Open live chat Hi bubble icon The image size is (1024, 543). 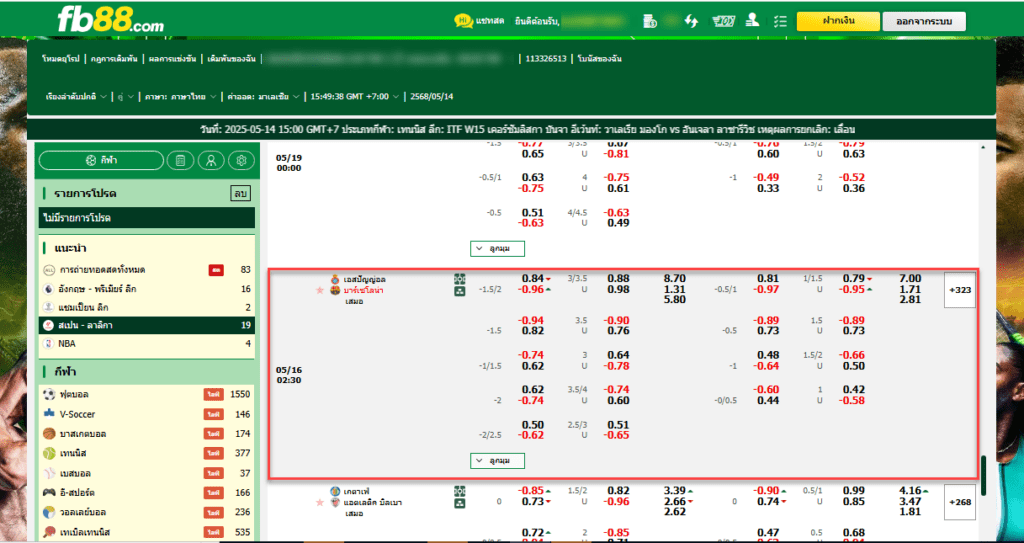pos(463,21)
